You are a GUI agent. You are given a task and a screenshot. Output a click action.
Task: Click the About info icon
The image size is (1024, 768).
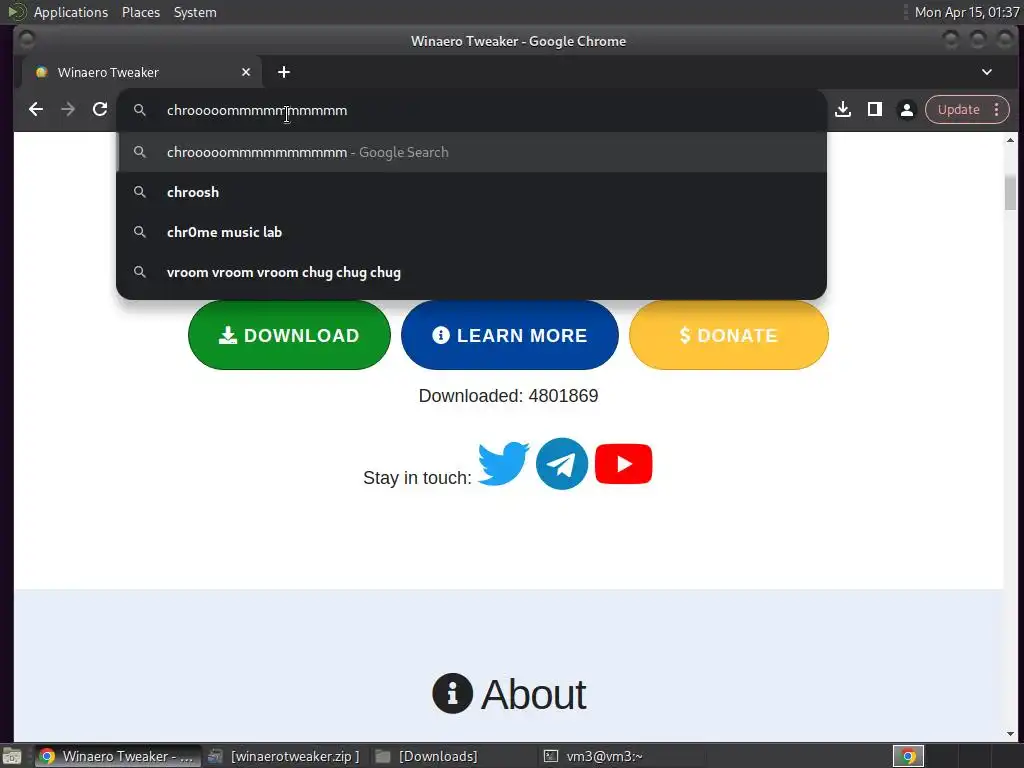452,693
